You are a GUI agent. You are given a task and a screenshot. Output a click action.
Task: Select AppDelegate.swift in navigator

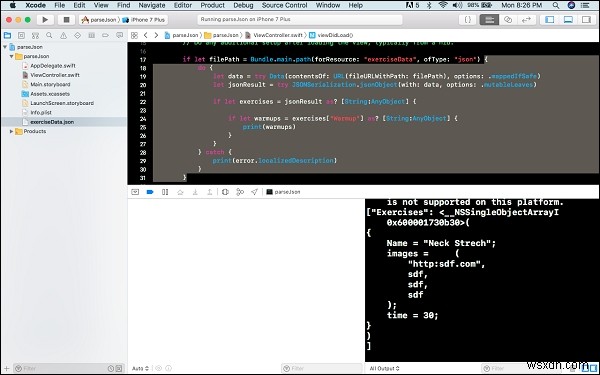pyautogui.click(x=53, y=66)
